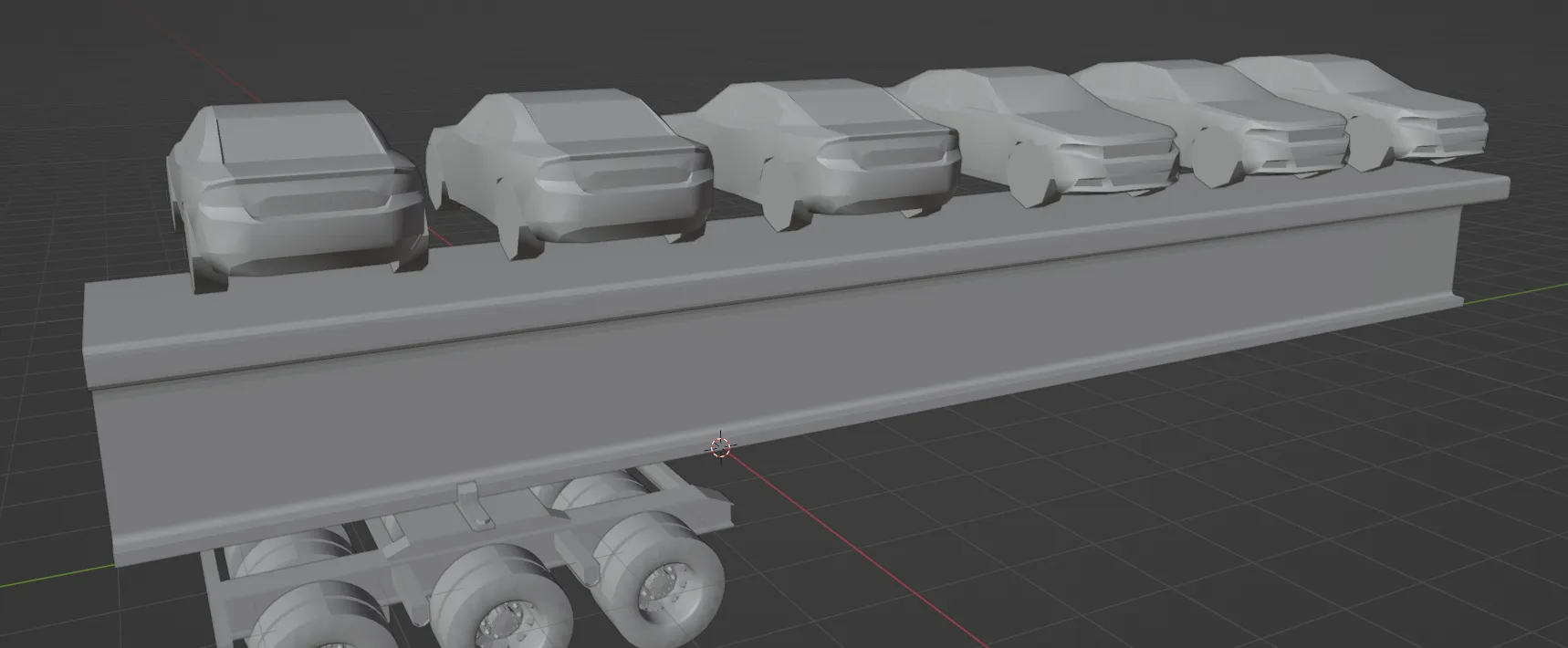This screenshot has height=648, width=1568.
Task: Select the leftmost car on the beam
Action: pos(297,196)
